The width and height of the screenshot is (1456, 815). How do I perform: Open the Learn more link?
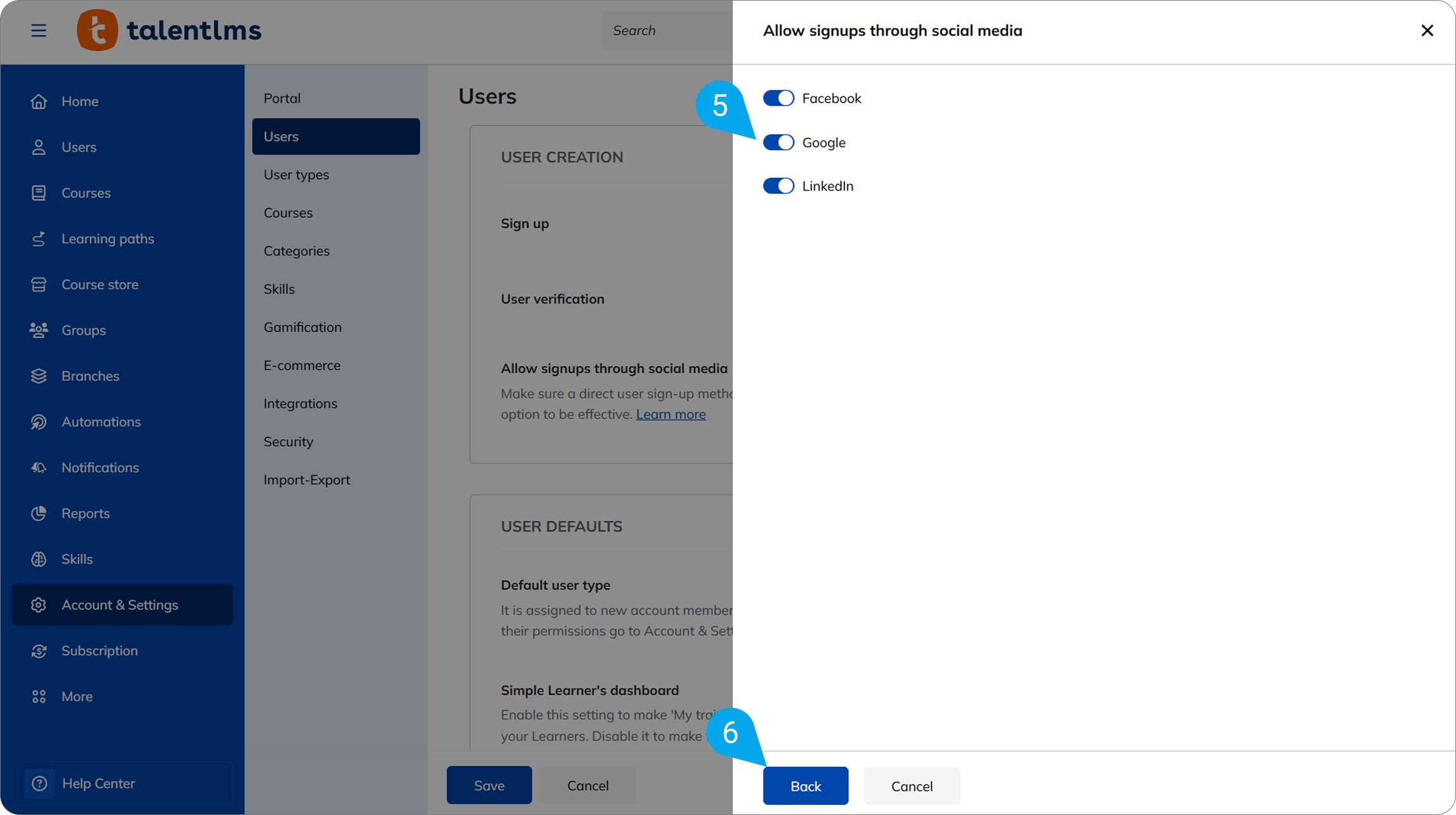coord(670,414)
